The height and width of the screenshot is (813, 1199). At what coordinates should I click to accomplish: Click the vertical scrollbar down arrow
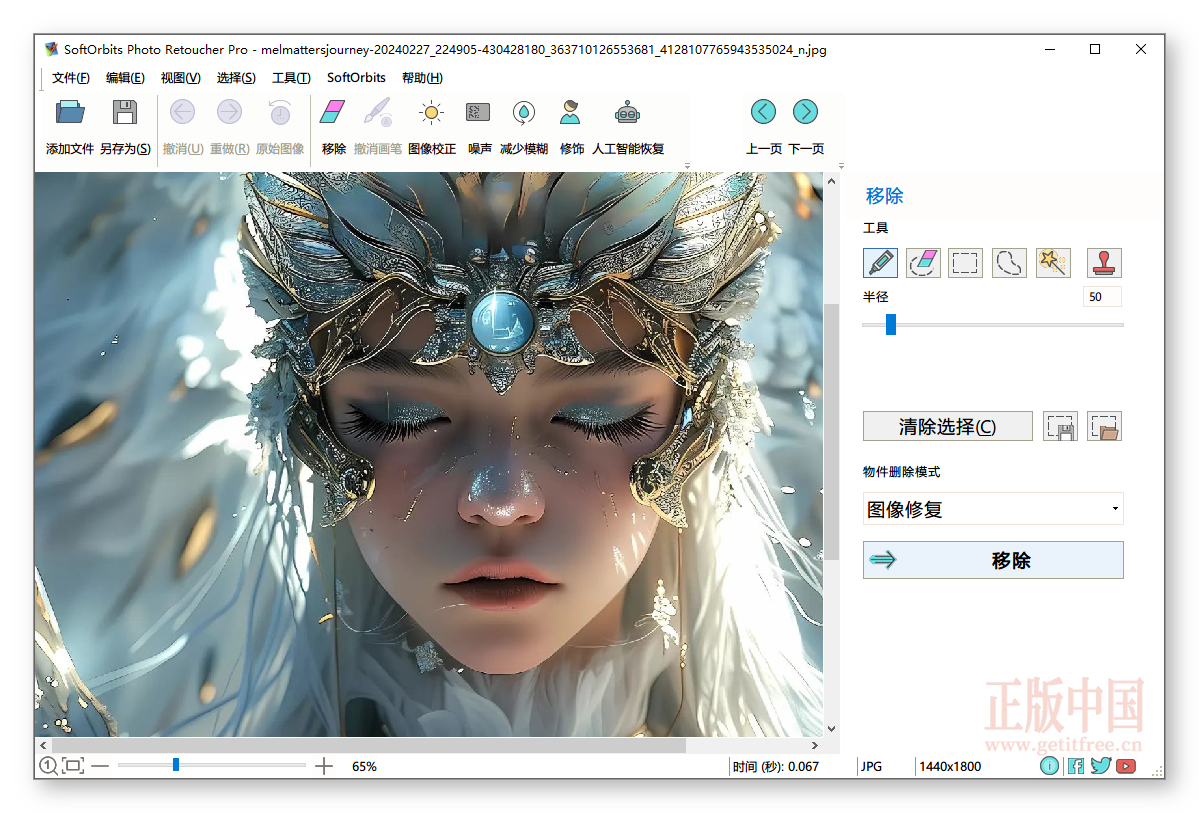click(x=831, y=729)
